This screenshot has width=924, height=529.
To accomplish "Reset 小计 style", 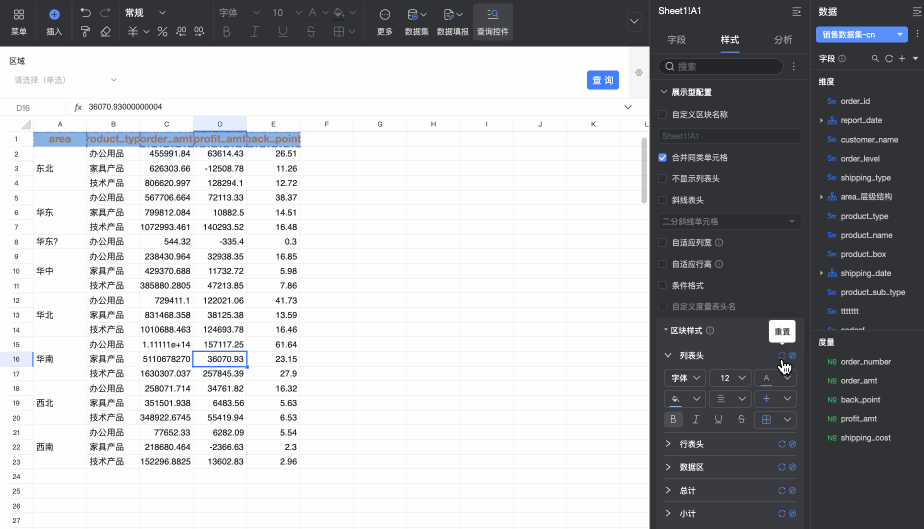I will 782,514.
